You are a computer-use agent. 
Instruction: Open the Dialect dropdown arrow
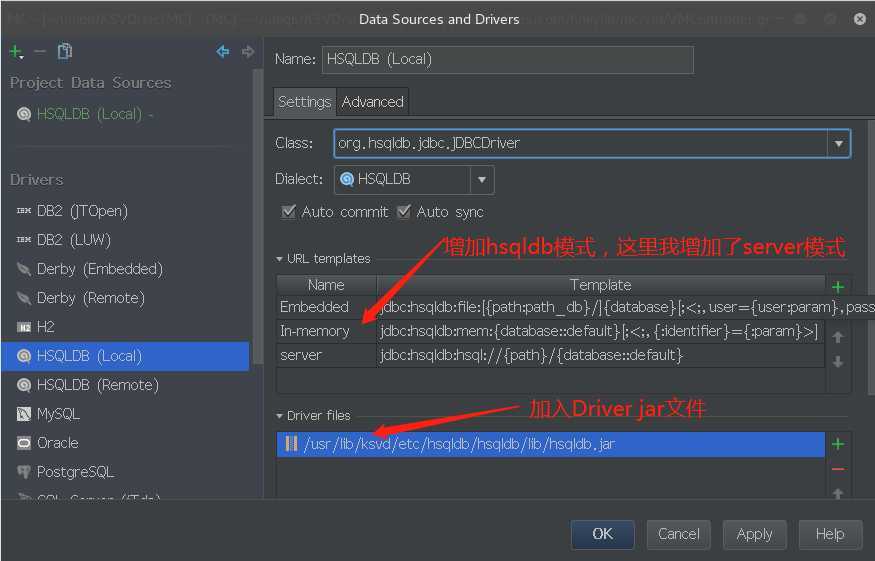point(482,180)
